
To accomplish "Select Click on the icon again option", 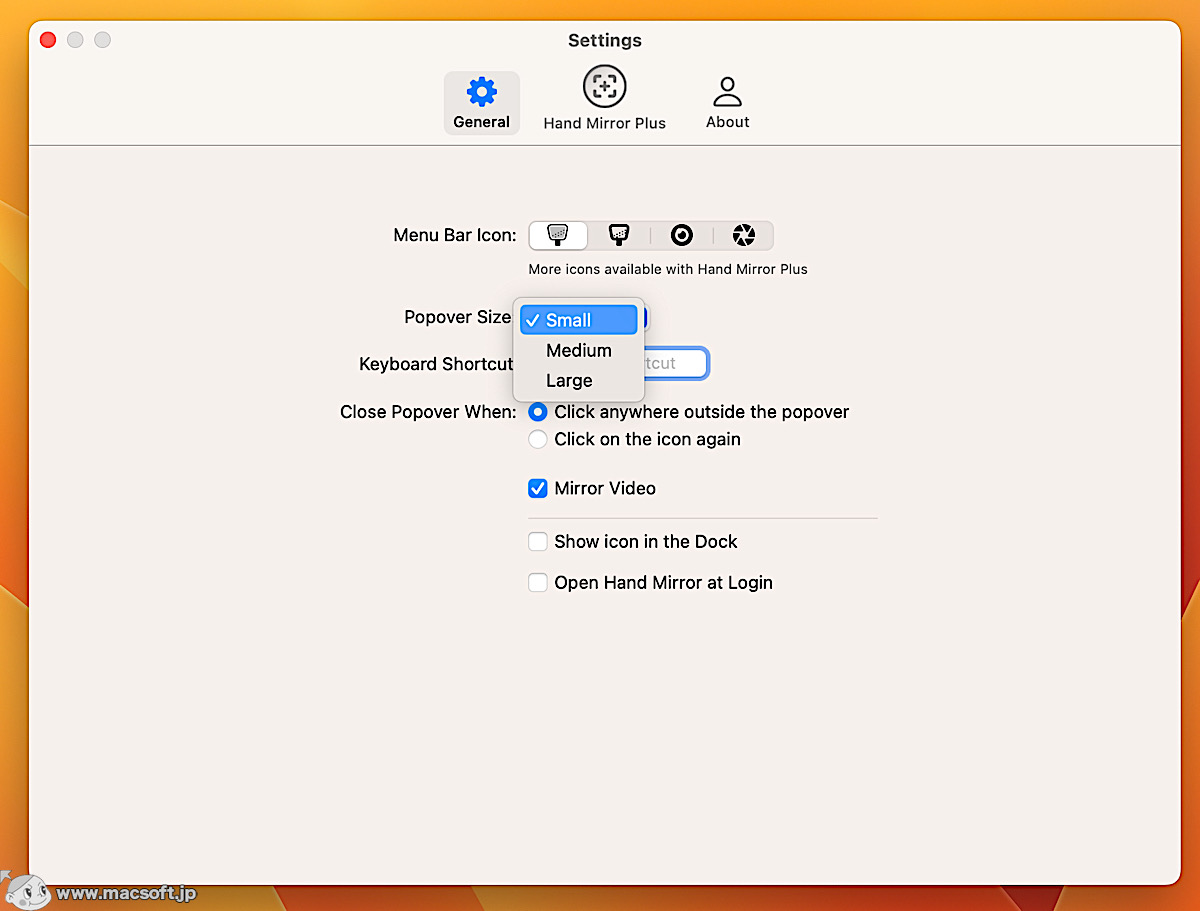I will point(538,439).
